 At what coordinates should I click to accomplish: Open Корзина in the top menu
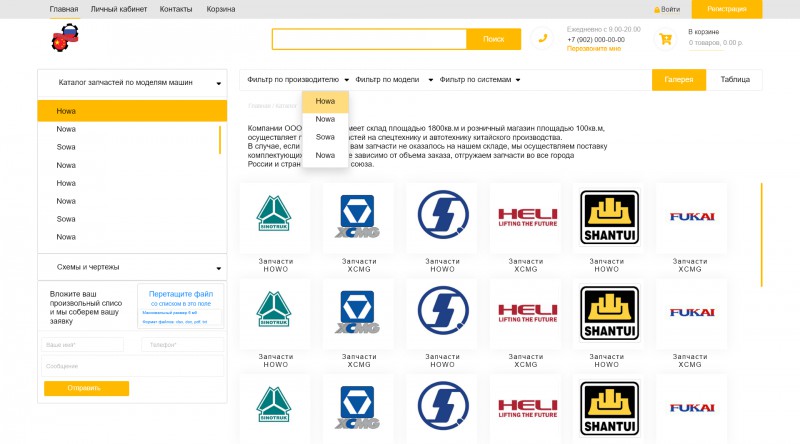coord(221,9)
